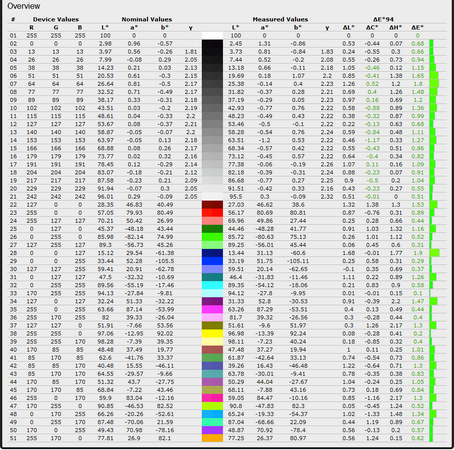Select the sky blue swatch in row 48
454x450 pixels.
click(x=212, y=414)
